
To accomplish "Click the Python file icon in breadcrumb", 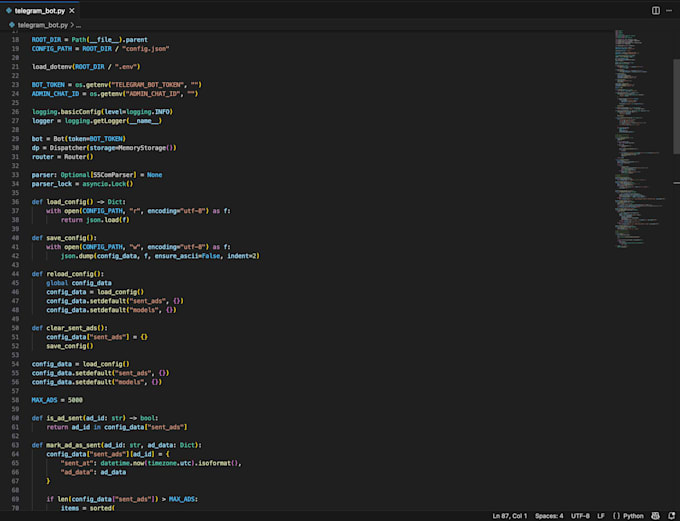I will click(12, 25).
